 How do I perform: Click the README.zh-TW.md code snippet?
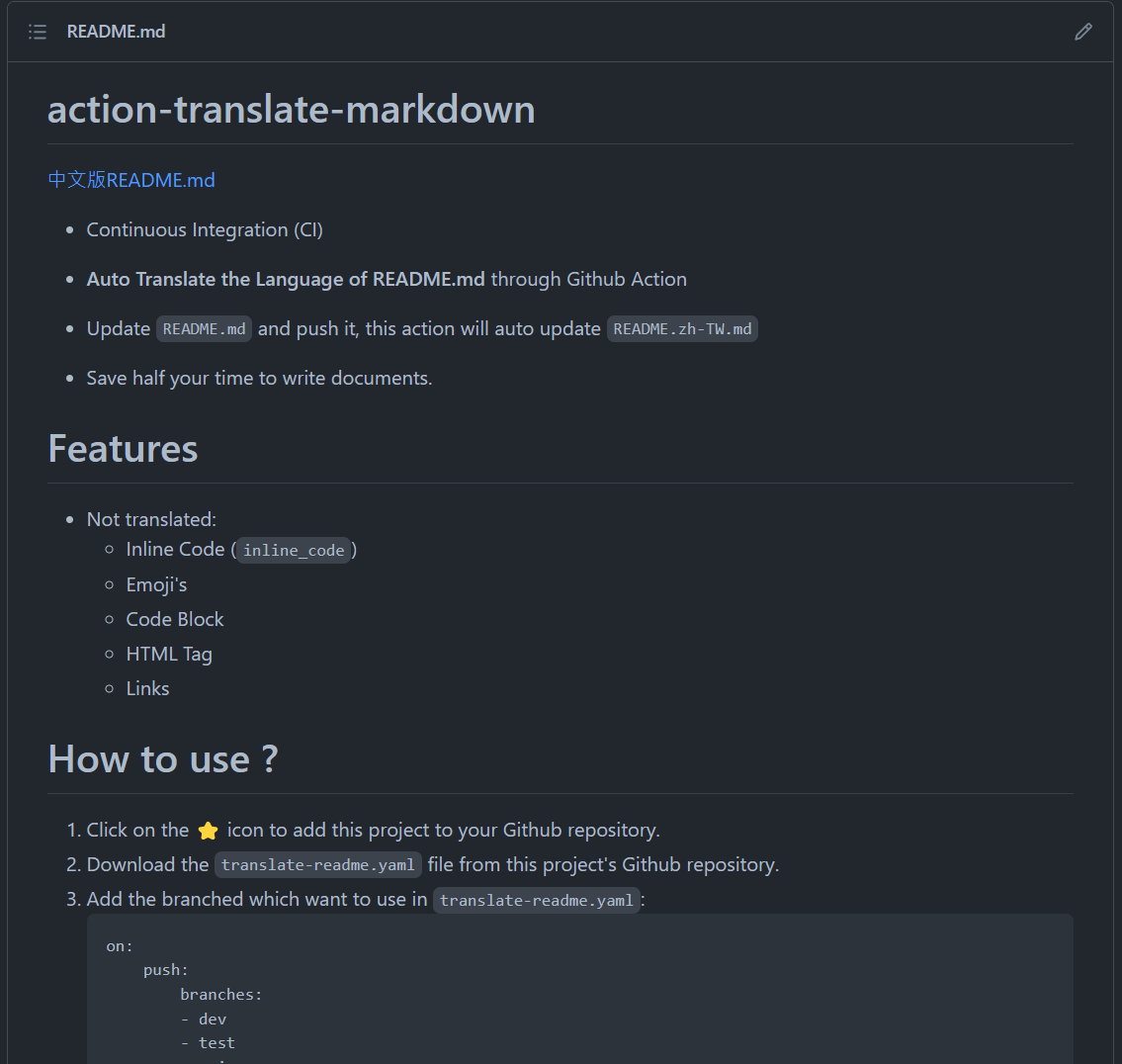[682, 328]
